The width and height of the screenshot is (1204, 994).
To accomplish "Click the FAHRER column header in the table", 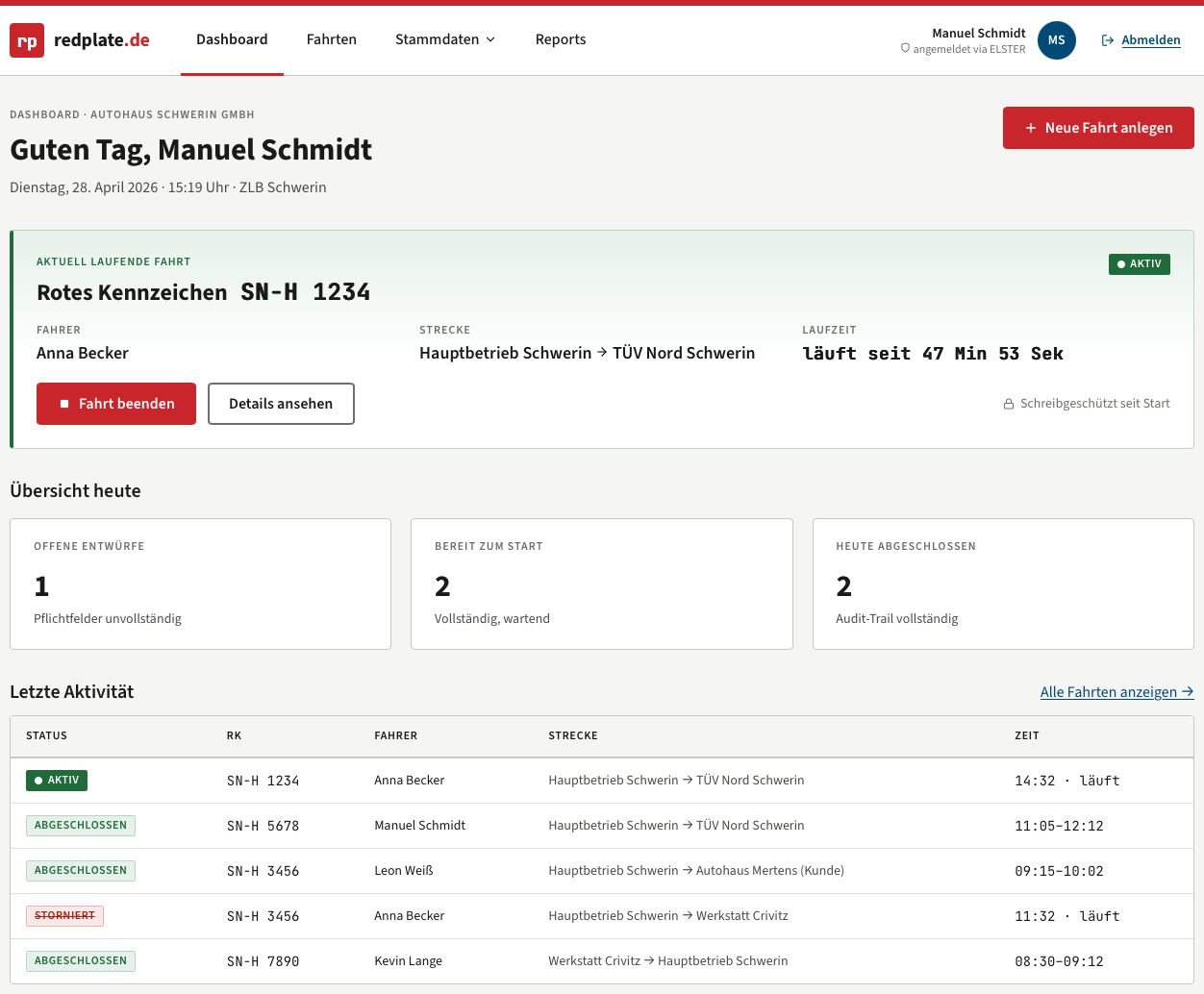I will coord(395,735).
